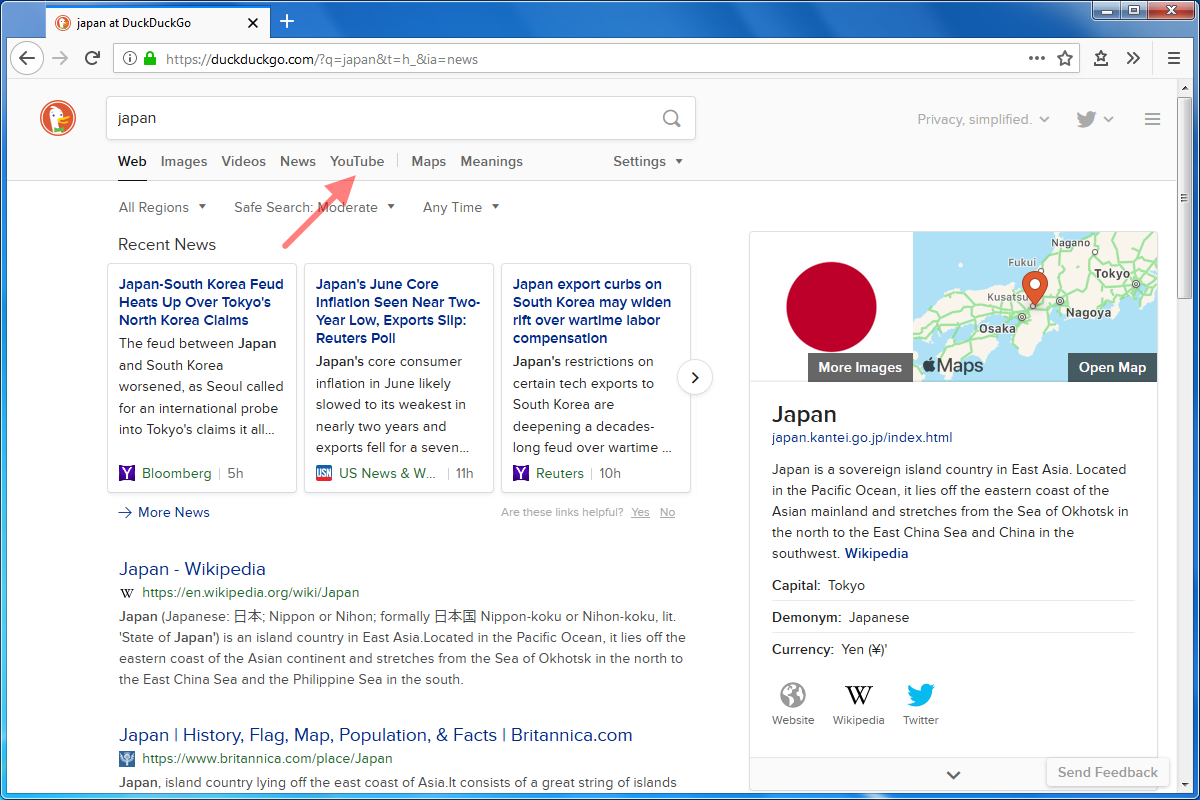Switch to the Maps tab
The height and width of the screenshot is (800, 1200).
pyautogui.click(x=429, y=161)
